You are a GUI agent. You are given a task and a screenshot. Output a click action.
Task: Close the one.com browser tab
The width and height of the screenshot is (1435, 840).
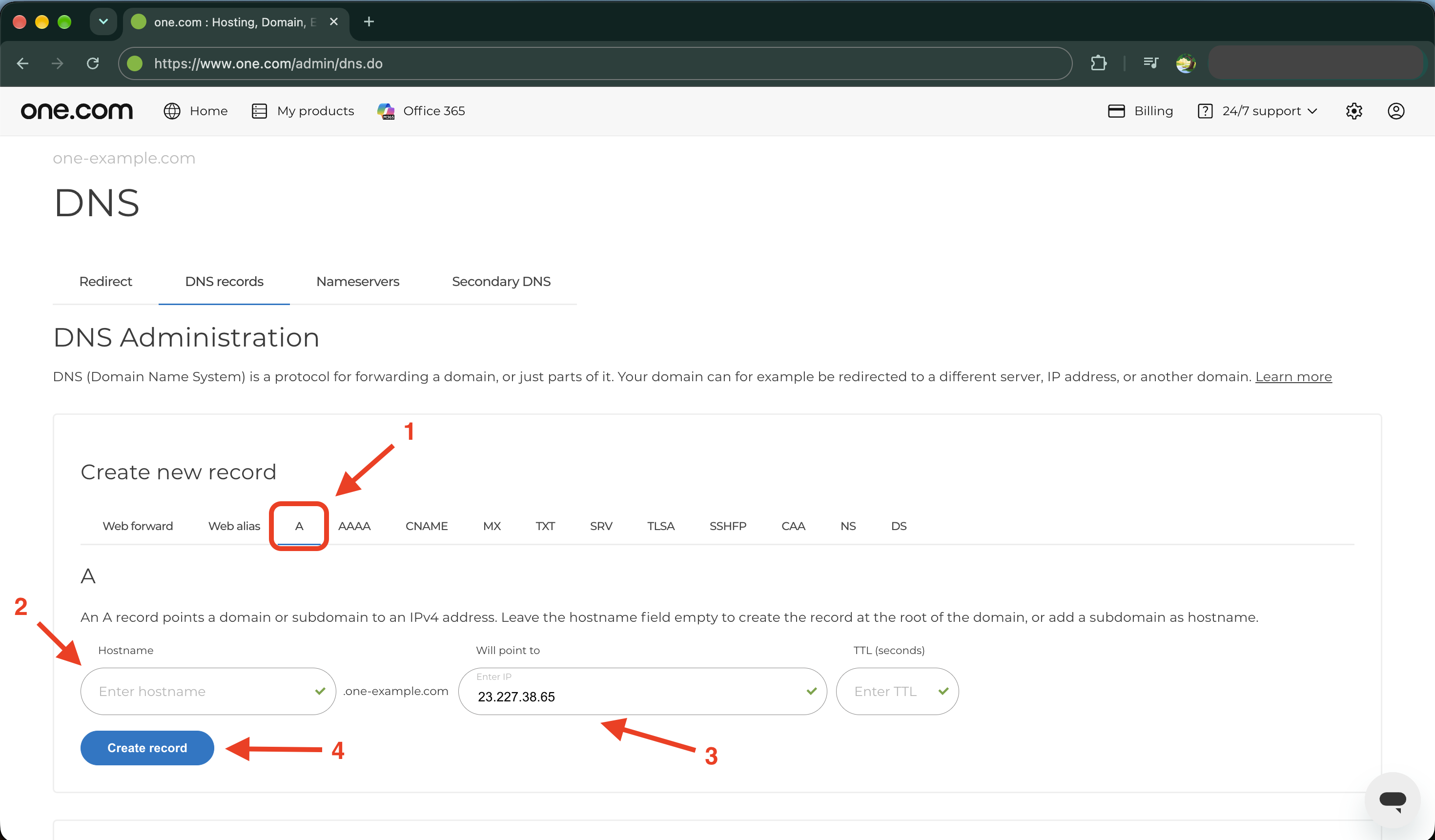click(x=334, y=21)
